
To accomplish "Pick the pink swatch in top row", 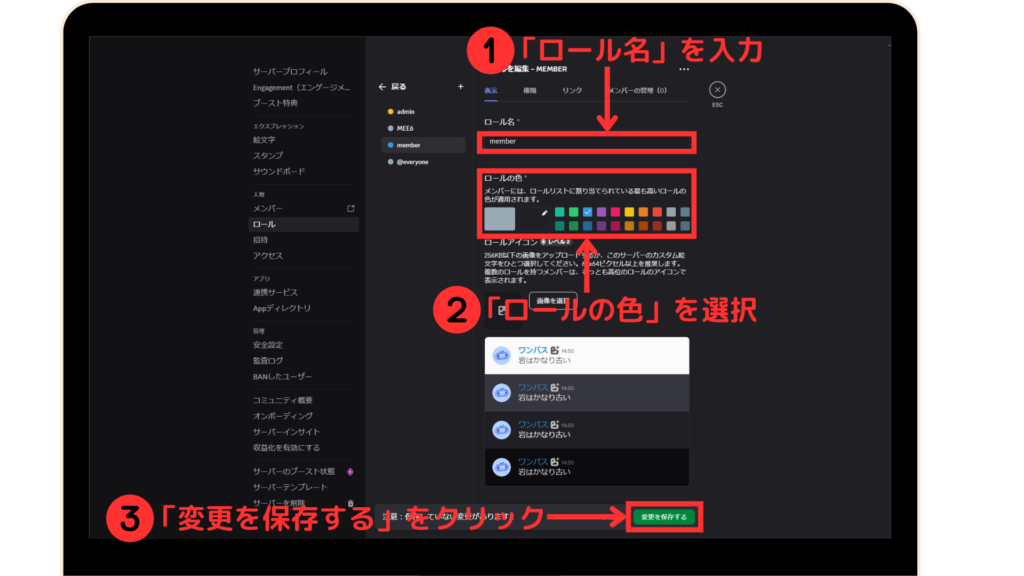I will [615, 212].
